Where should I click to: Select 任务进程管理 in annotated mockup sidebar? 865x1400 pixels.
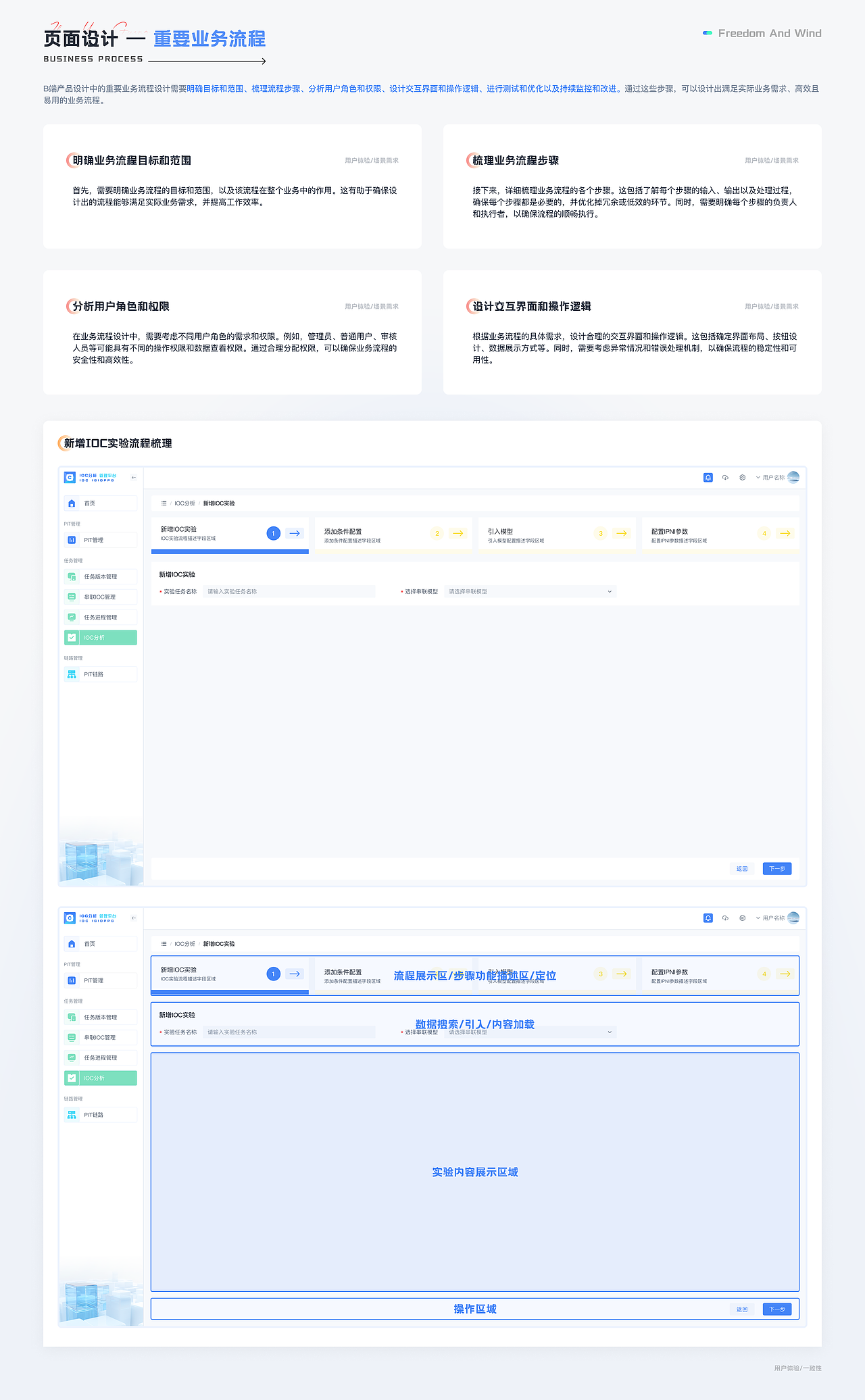(x=101, y=1057)
